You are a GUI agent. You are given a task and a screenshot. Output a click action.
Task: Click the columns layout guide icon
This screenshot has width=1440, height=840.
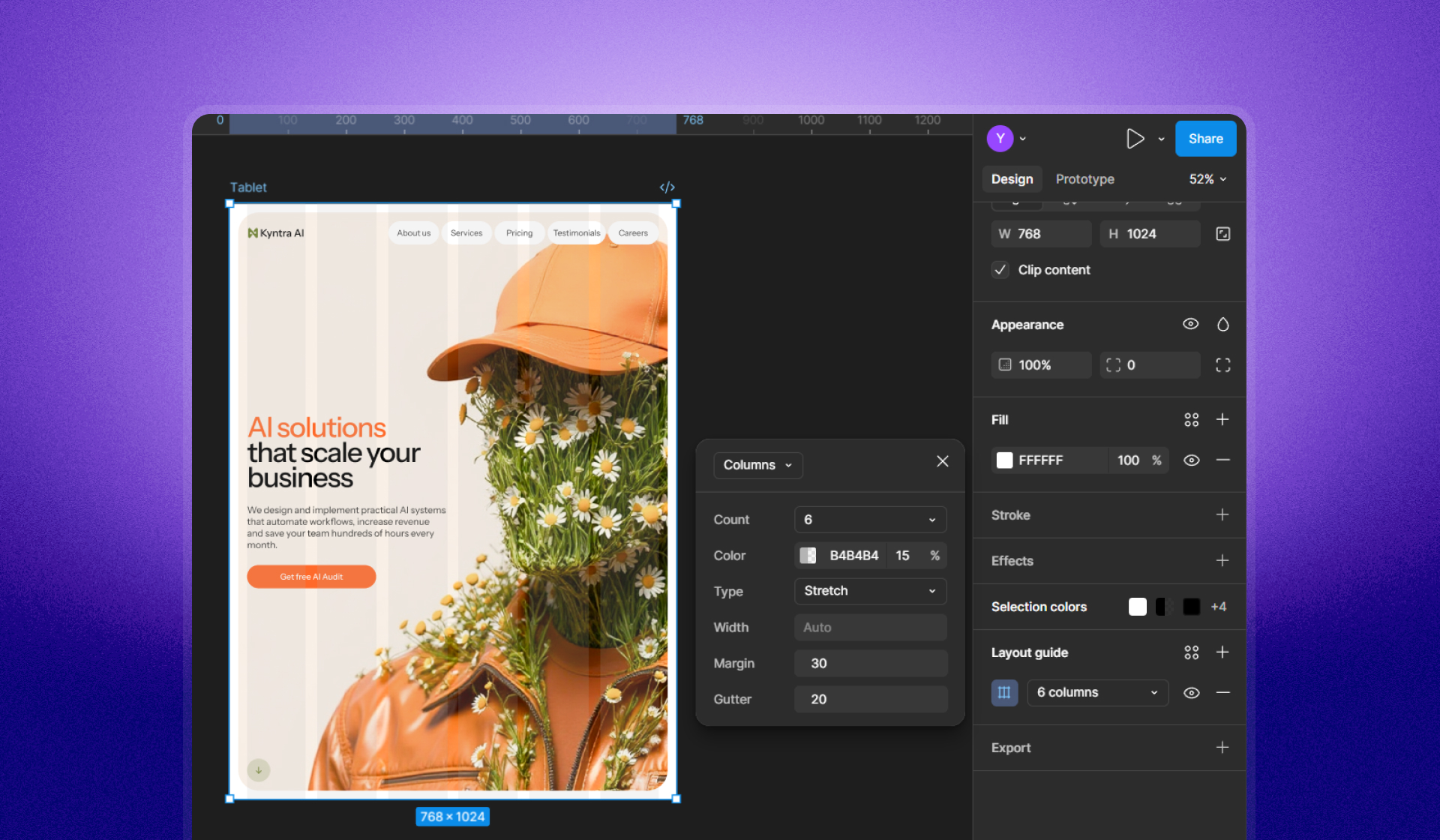(x=1004, y=693)
